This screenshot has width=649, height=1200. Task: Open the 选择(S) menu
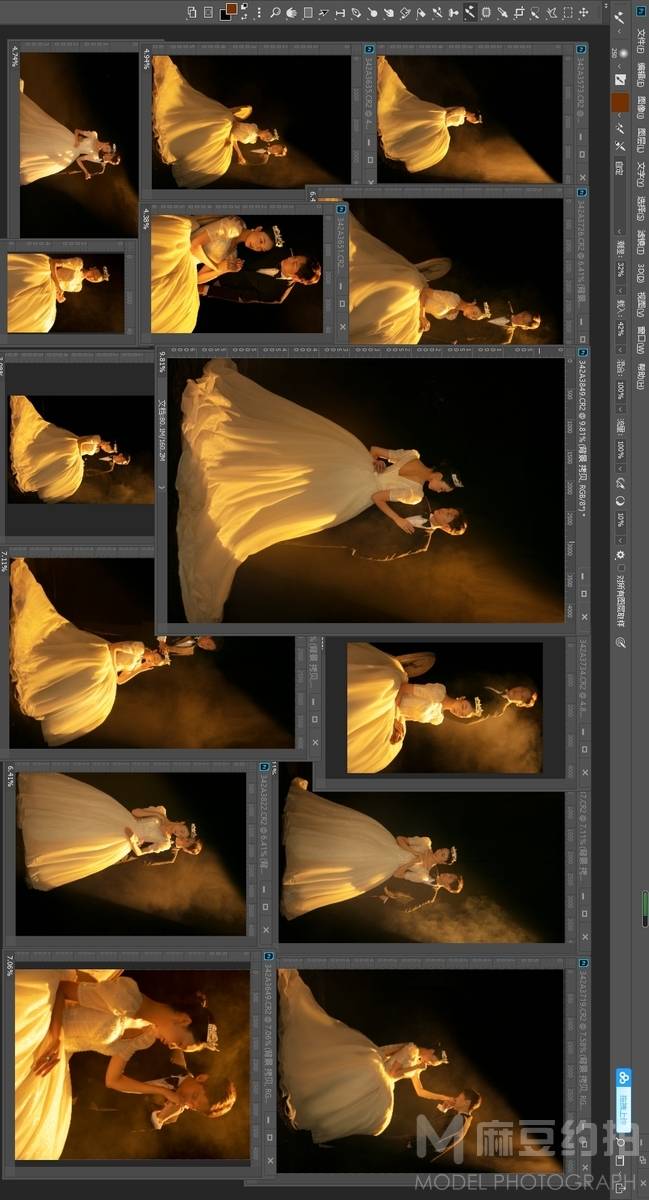[641, 210]
